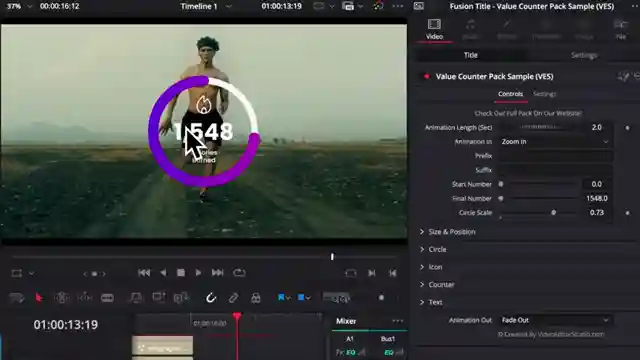Select the Title sub-tab
Viewport: 640px width, 360px height.
(x=471, y=55)
